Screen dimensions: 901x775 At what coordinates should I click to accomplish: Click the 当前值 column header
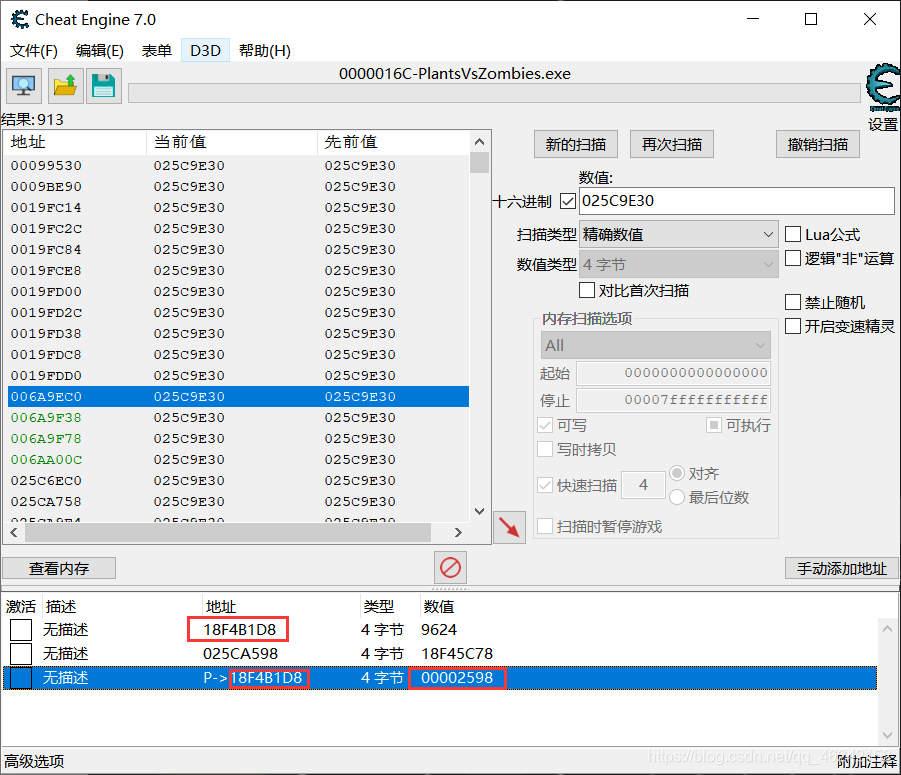[x=232, y=142]
